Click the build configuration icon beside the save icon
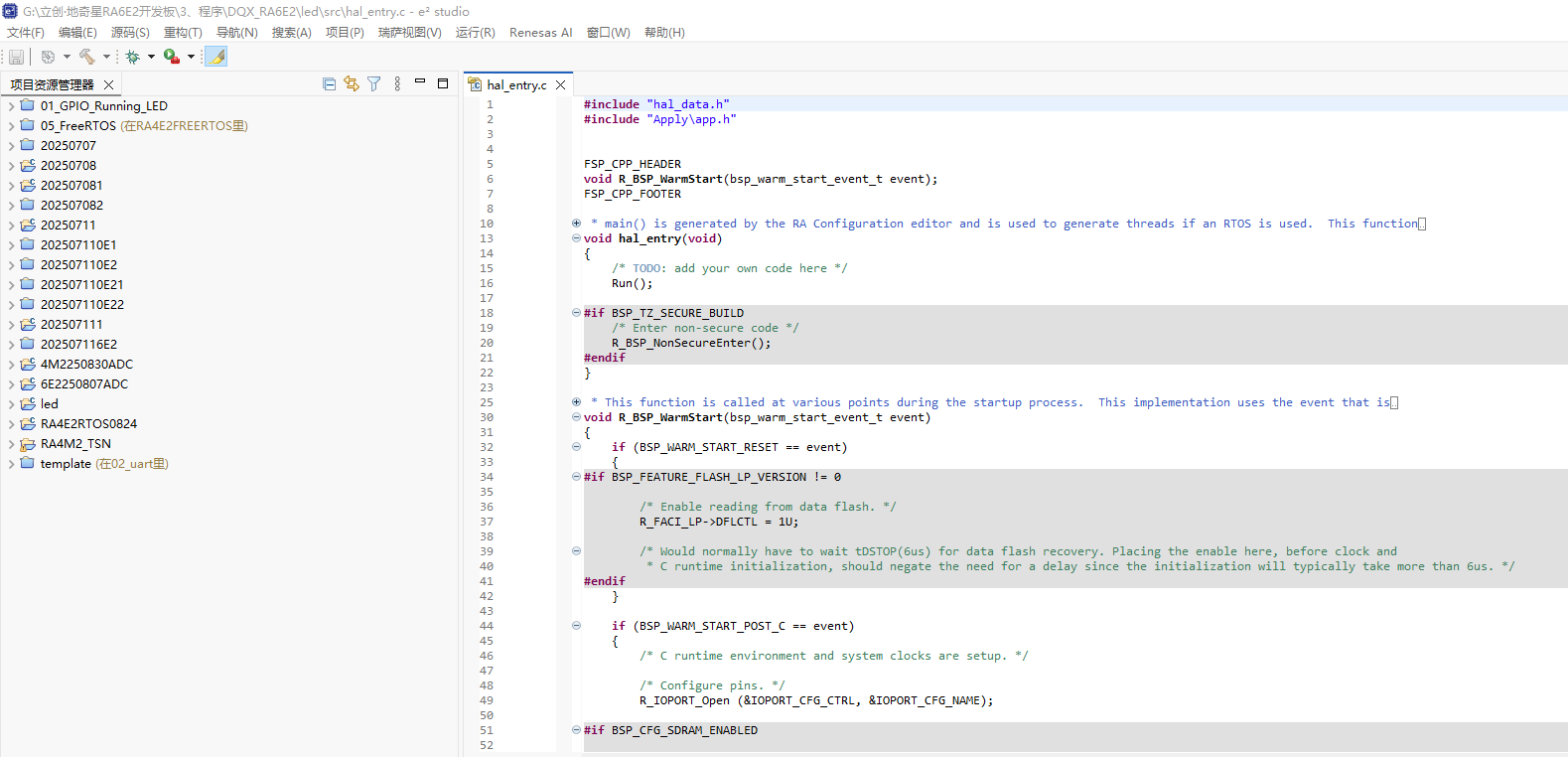The height and width of the screenshot is (757, 1568). click(48, 57)
